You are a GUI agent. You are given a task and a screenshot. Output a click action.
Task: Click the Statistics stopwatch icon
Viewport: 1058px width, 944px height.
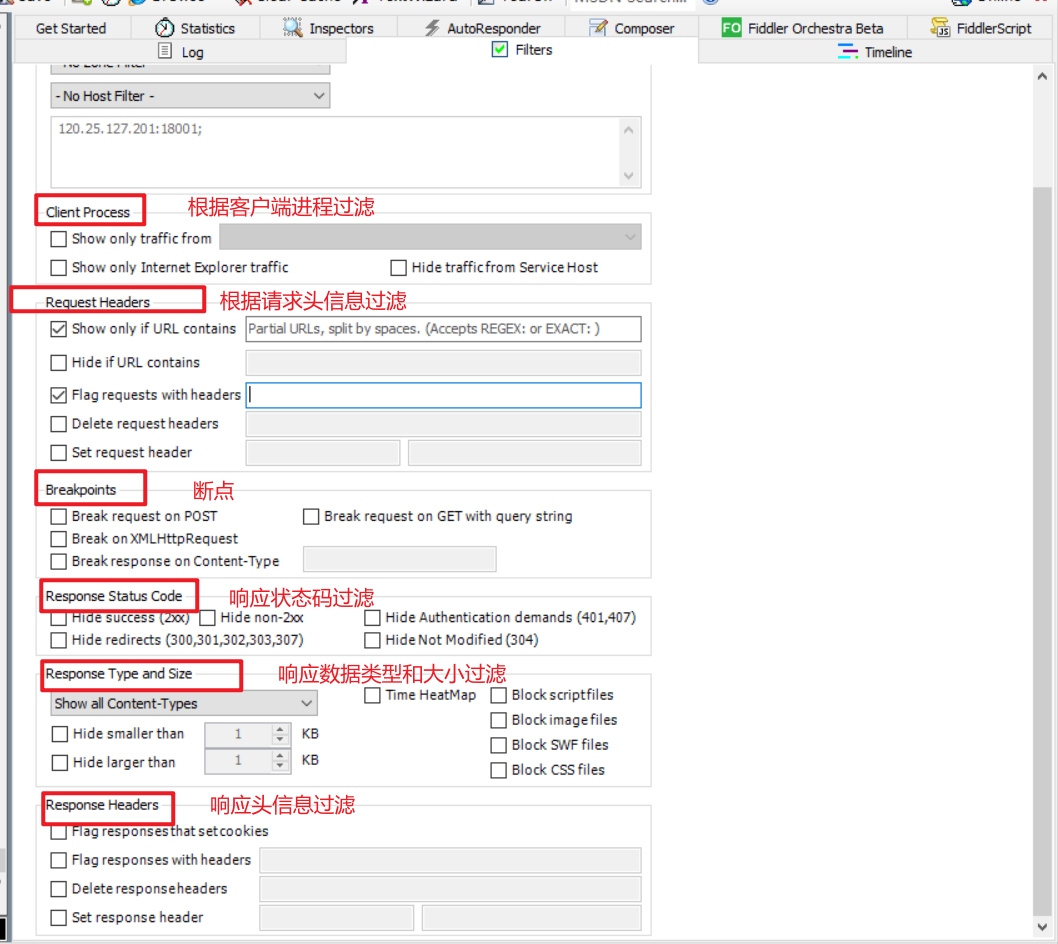pyautogui.click(x=165, y=28)
